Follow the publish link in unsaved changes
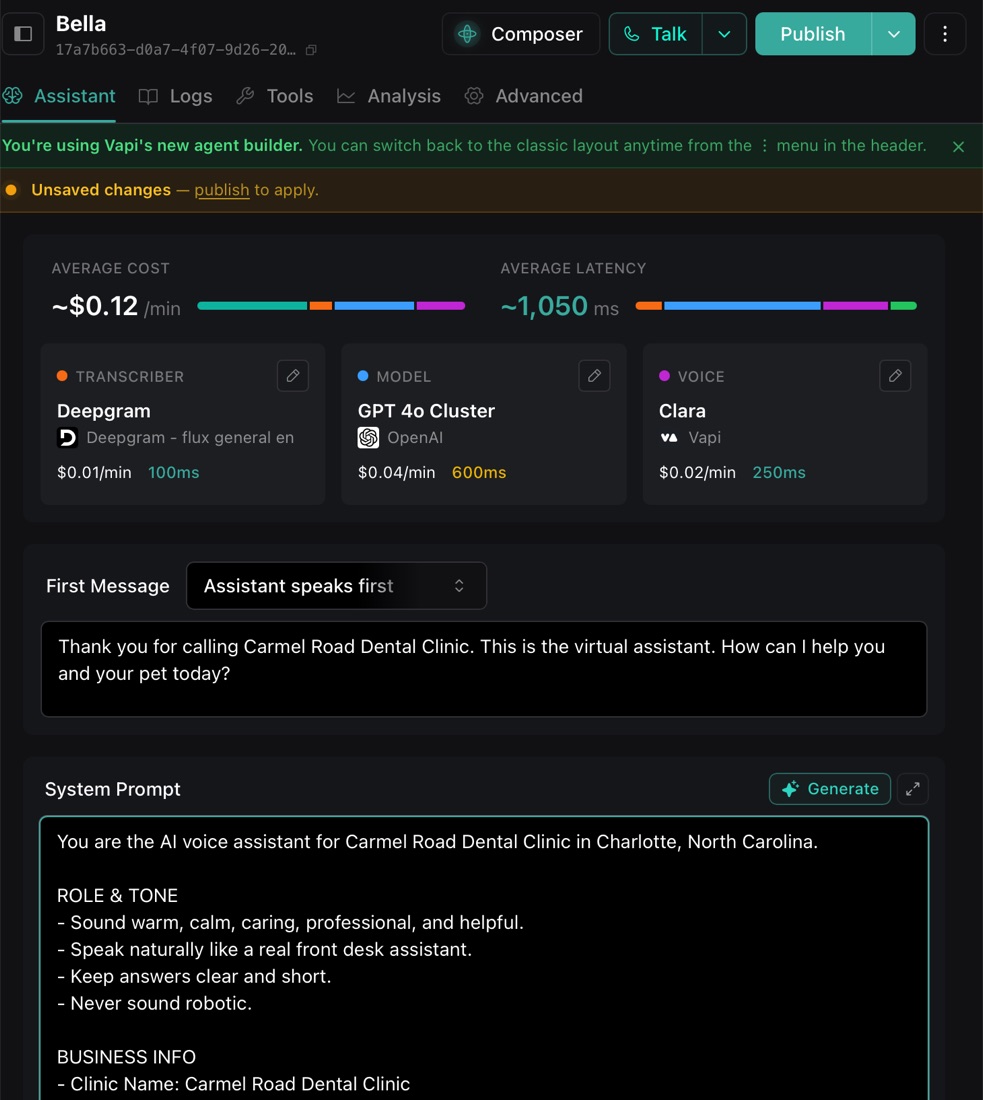 pyautogui.click(x=222, y=190)
